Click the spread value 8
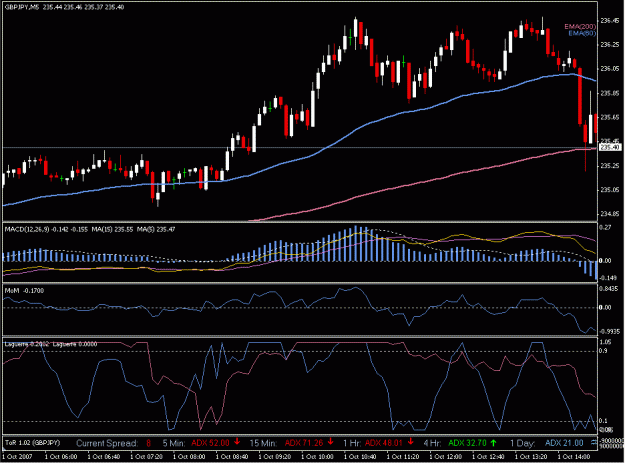 coord(149,443)
